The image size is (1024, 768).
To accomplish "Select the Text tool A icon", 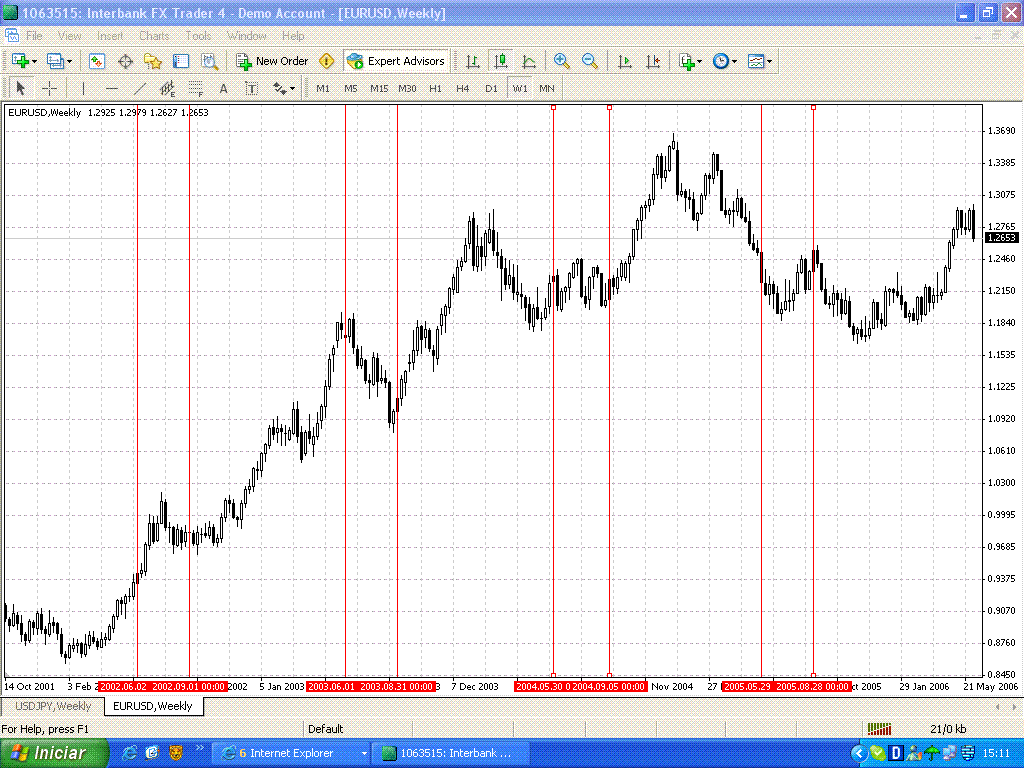I will 223,88.
